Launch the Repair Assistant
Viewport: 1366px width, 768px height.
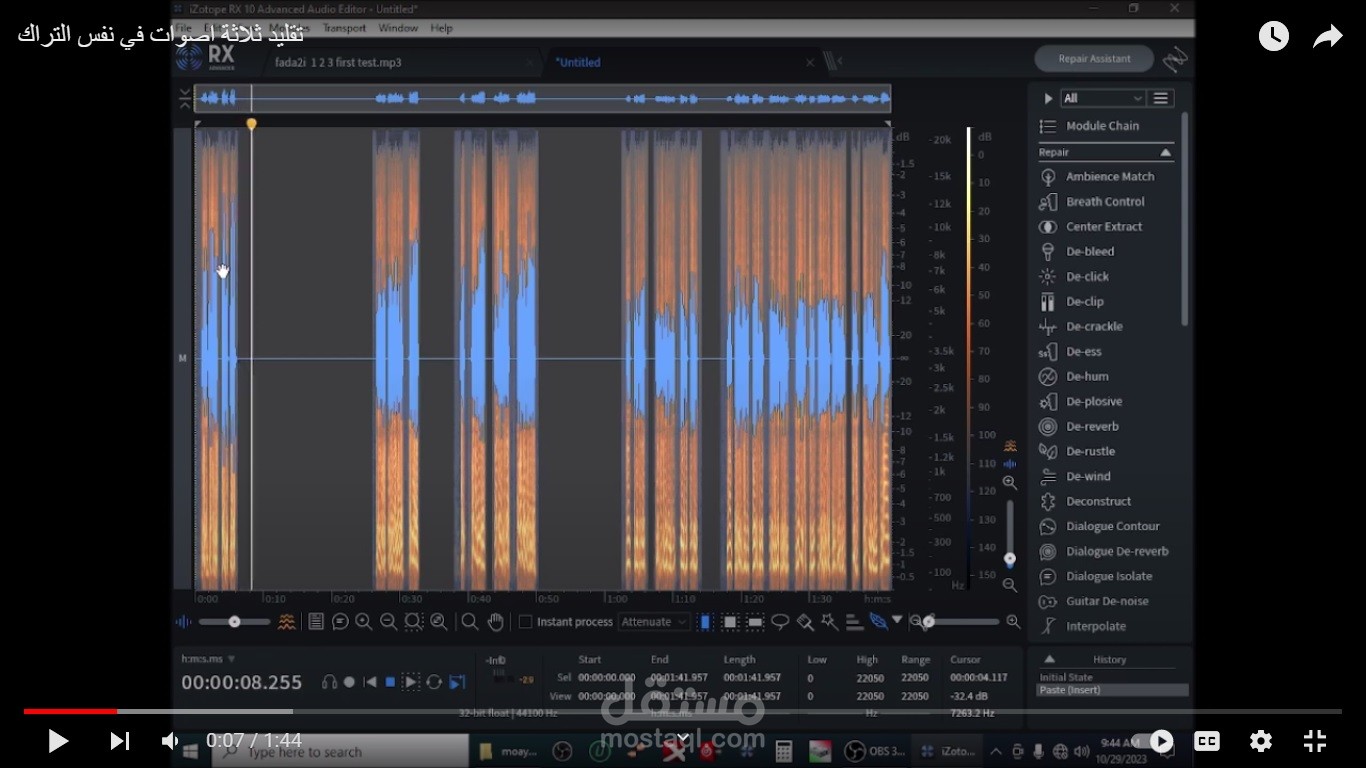(1094, 59)
